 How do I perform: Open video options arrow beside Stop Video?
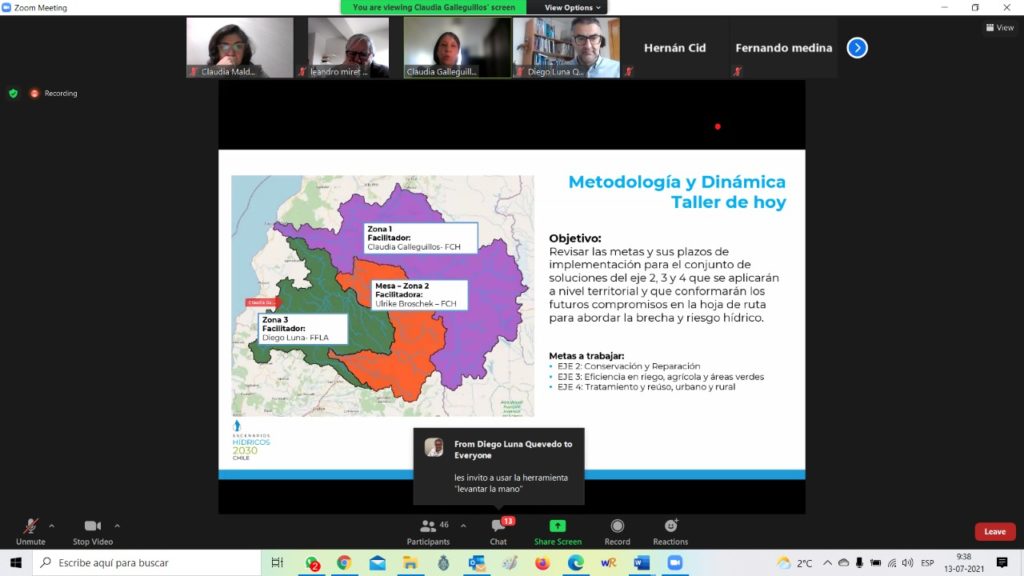[x=117, y=525]
